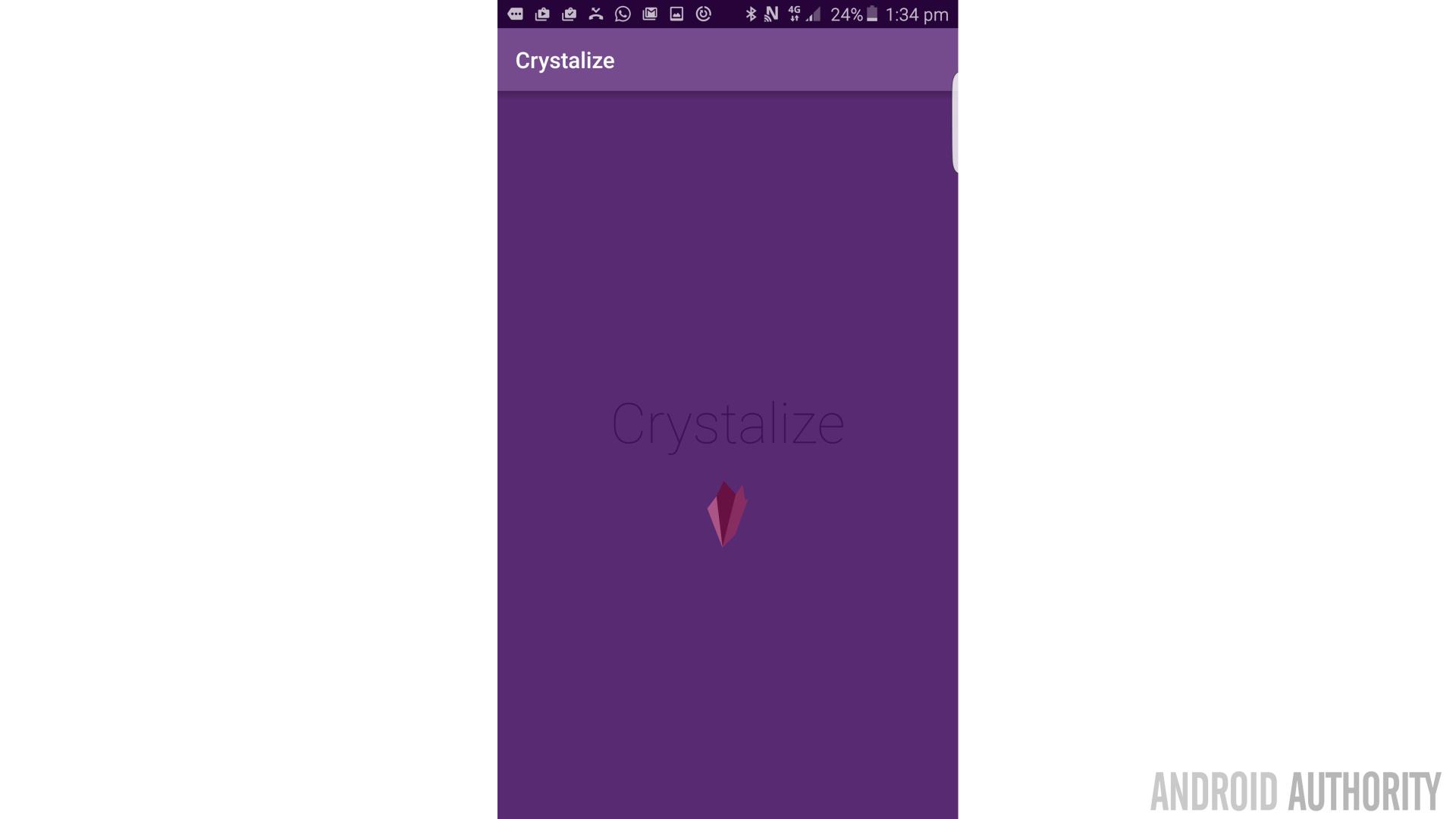Tap the NFC icon in status bar

(771, 14)
